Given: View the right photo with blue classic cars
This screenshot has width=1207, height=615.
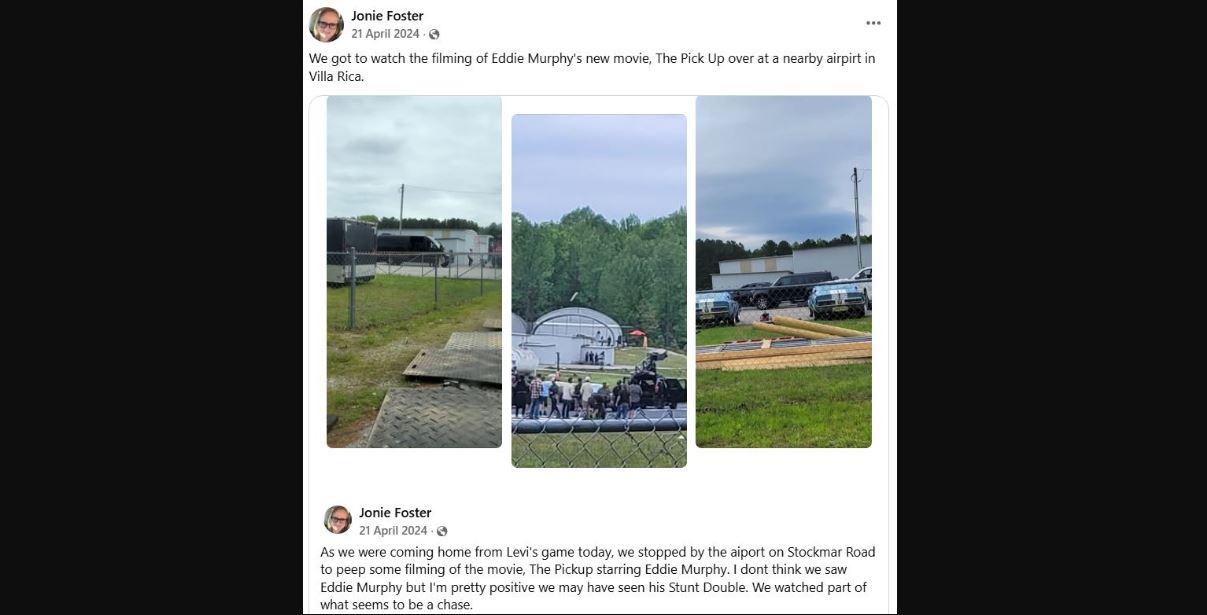Looking at the screenshot, I should (x=783, y=271).
